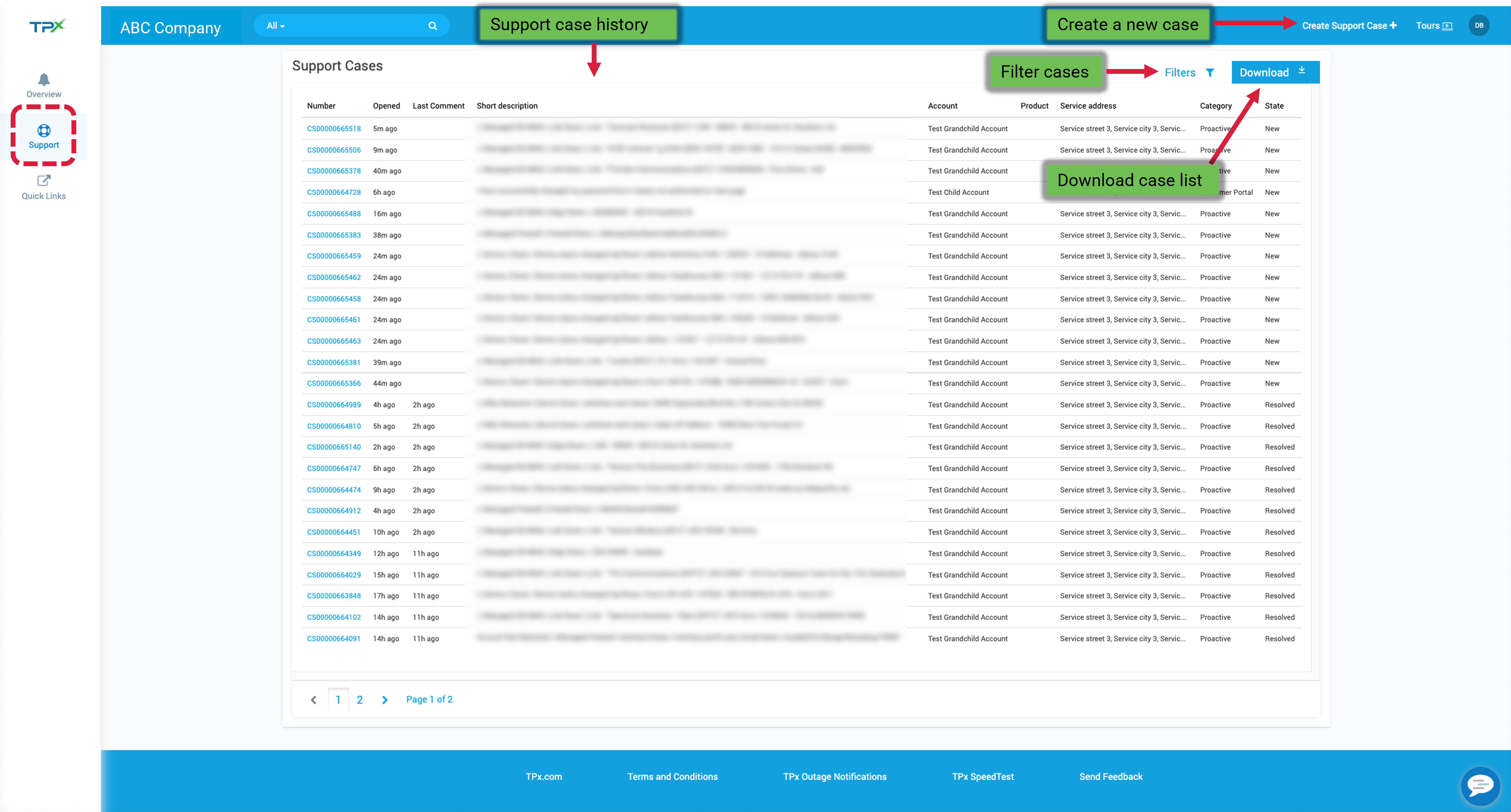Sort by Account column header
This screenshot has height=812, width=1511.
pyautogui.click(x=943, y=106)
